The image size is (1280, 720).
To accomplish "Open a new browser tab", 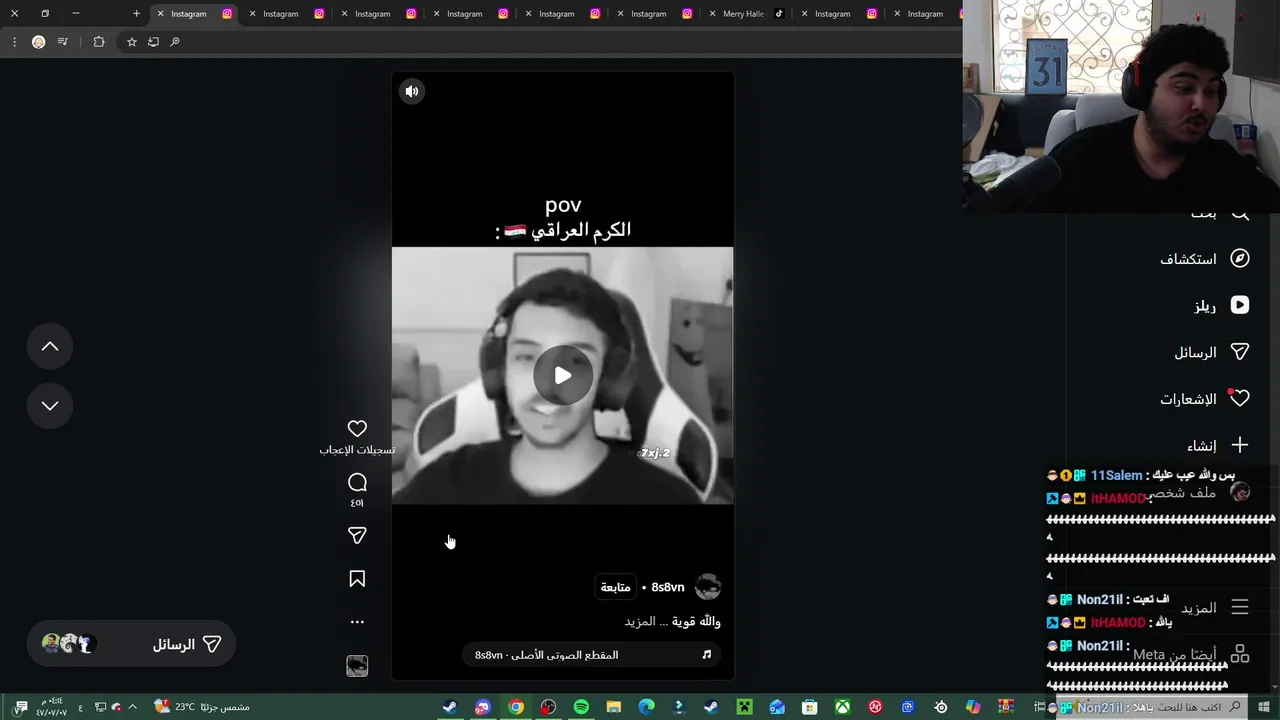I will tap(136, 14).
